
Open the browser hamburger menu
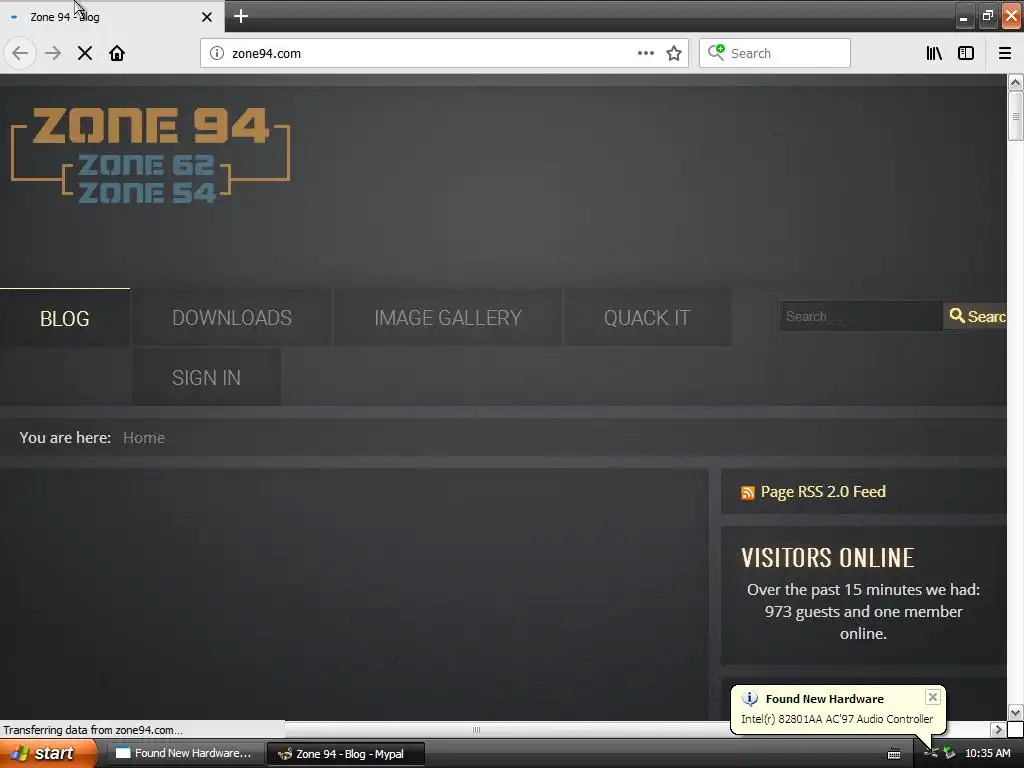point(1004,53)
